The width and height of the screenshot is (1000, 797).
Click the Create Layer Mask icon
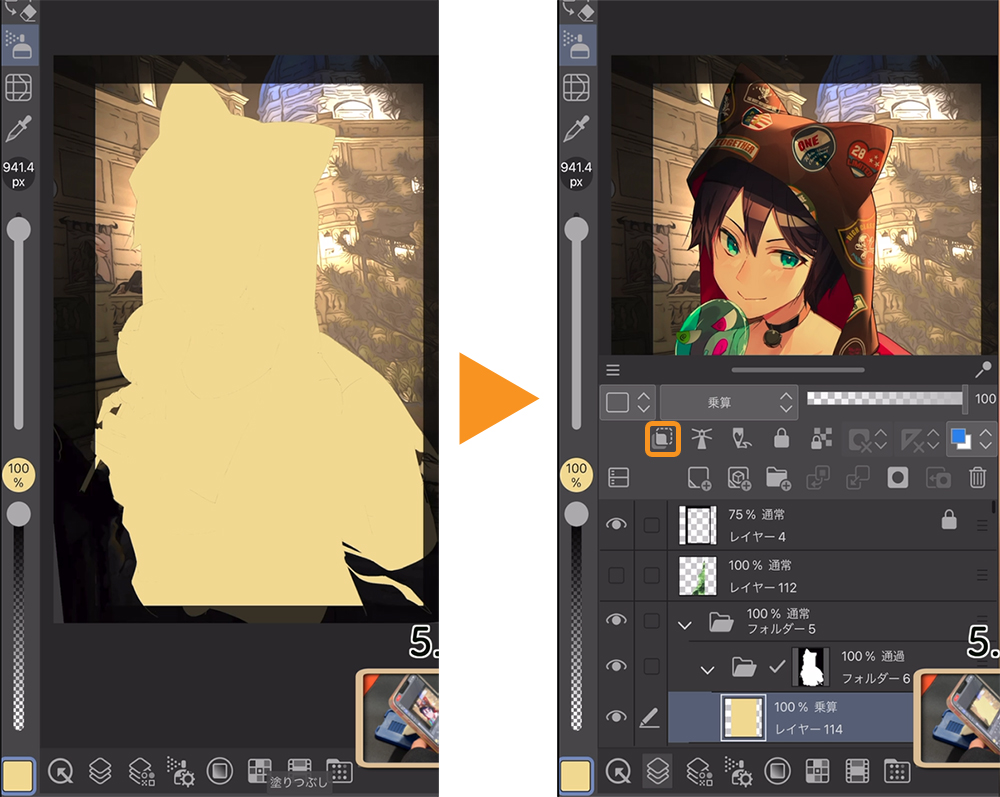coord(897,478)
